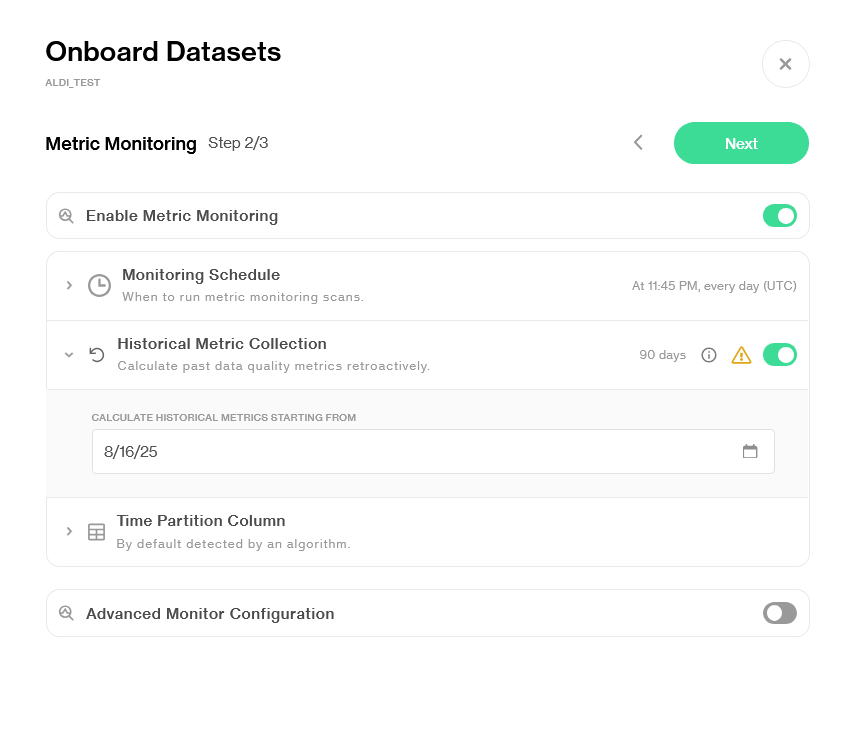Click the clock icon for Monitoring Schedule

pyautogui.click(x=99, y=285)
